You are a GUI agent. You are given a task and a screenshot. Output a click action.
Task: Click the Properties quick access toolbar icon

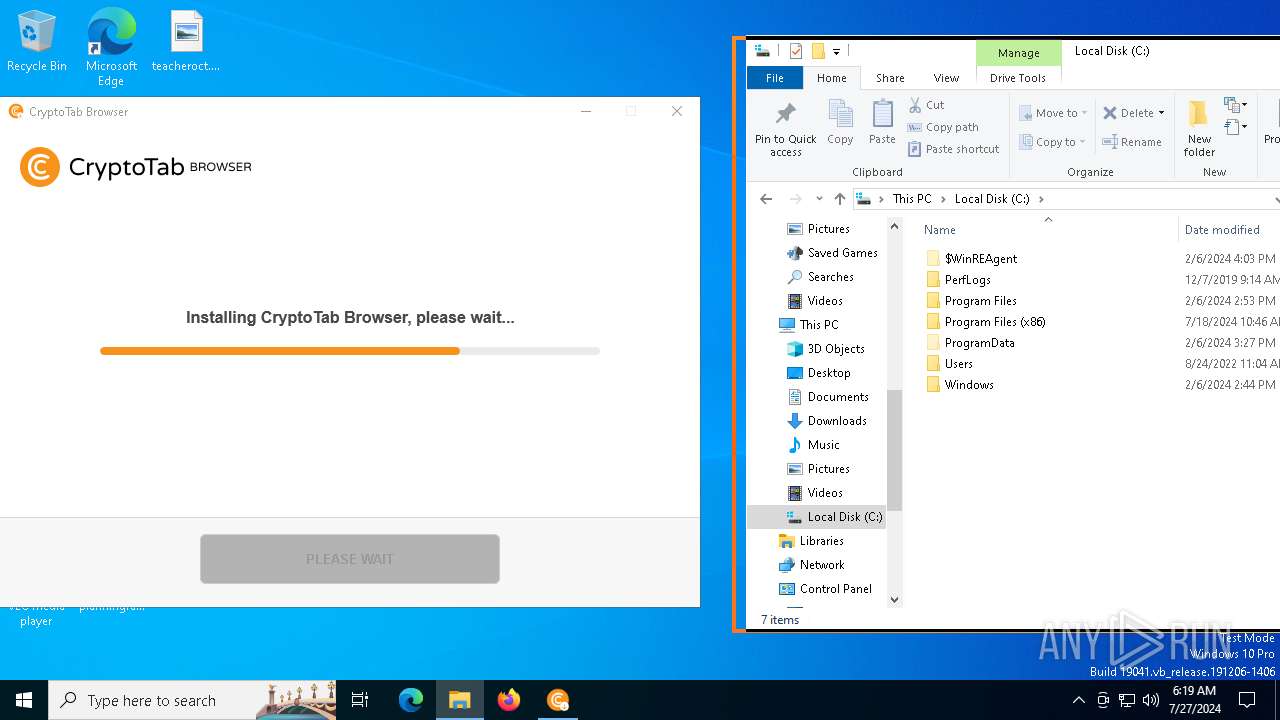796,51
